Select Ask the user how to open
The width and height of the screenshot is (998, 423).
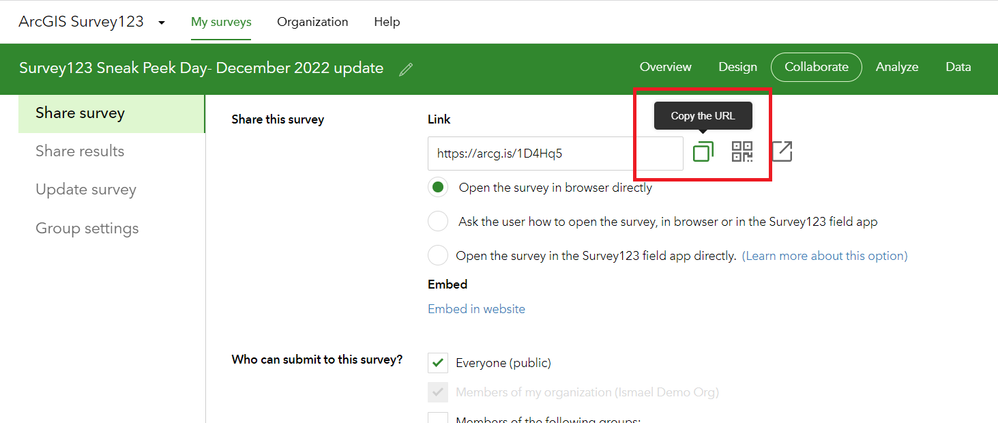click(x=437, y=221)
